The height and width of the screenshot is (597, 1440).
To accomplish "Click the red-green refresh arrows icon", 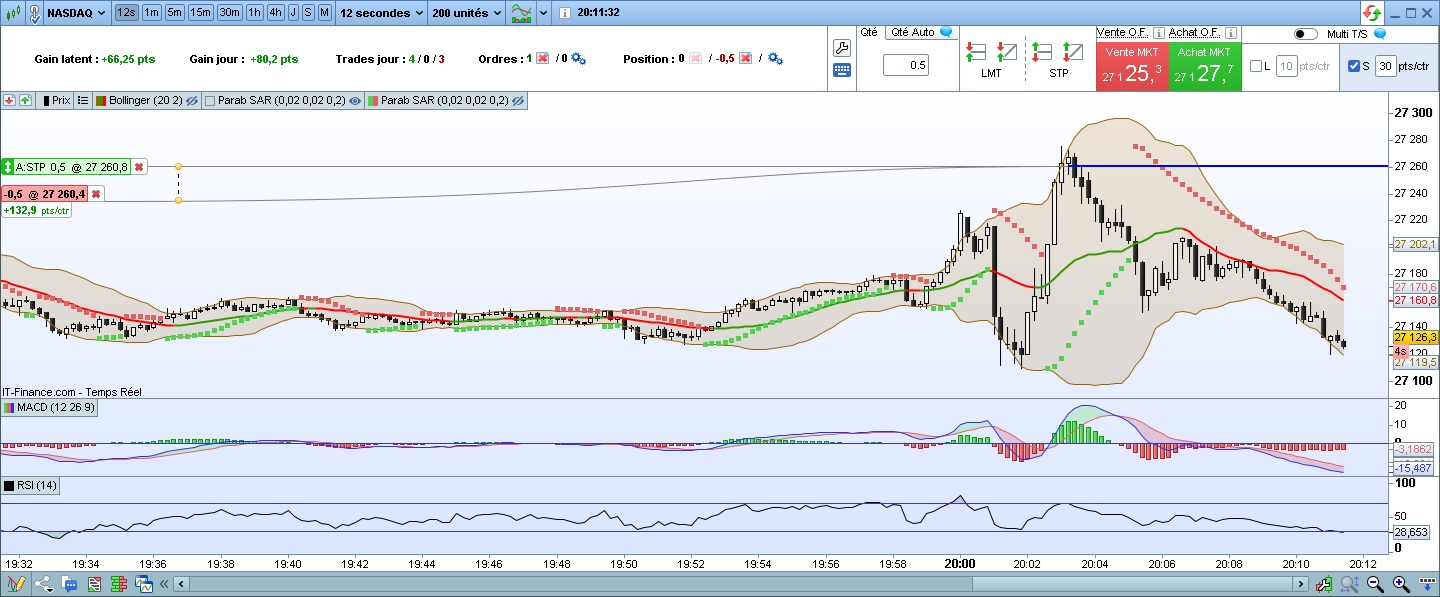I will coord(1372,13).
